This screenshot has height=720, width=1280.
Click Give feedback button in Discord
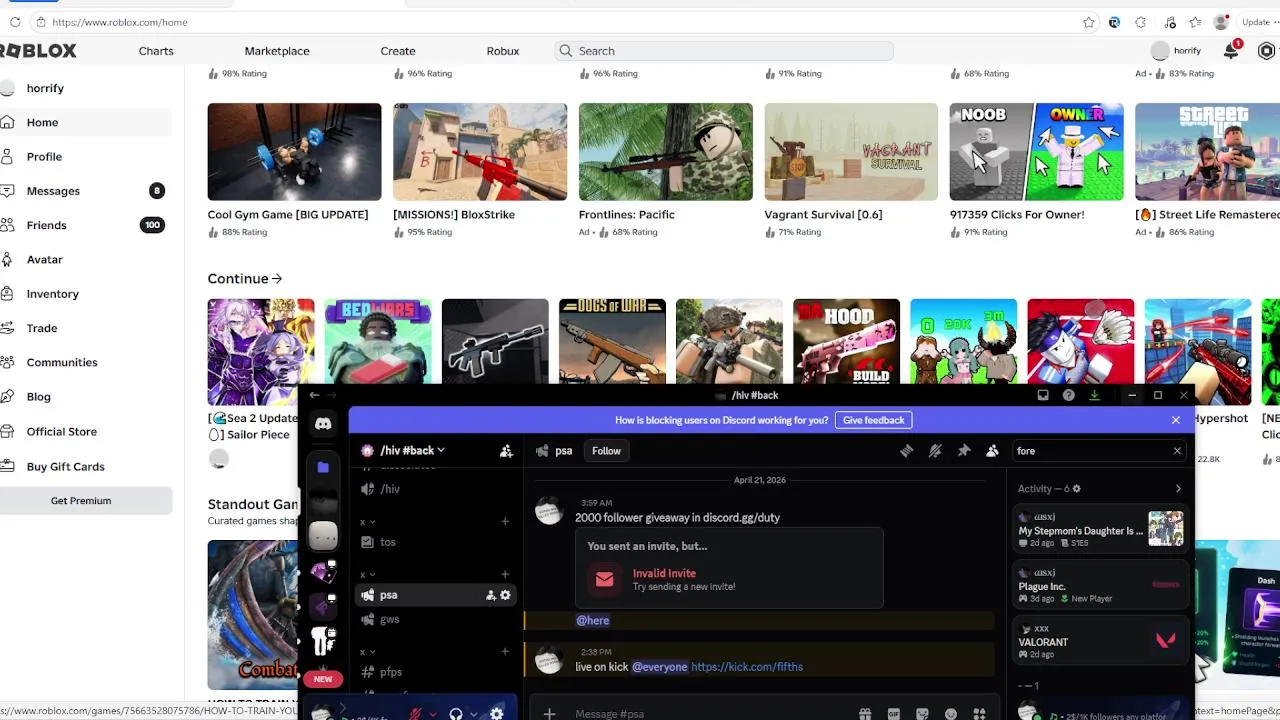873,420
